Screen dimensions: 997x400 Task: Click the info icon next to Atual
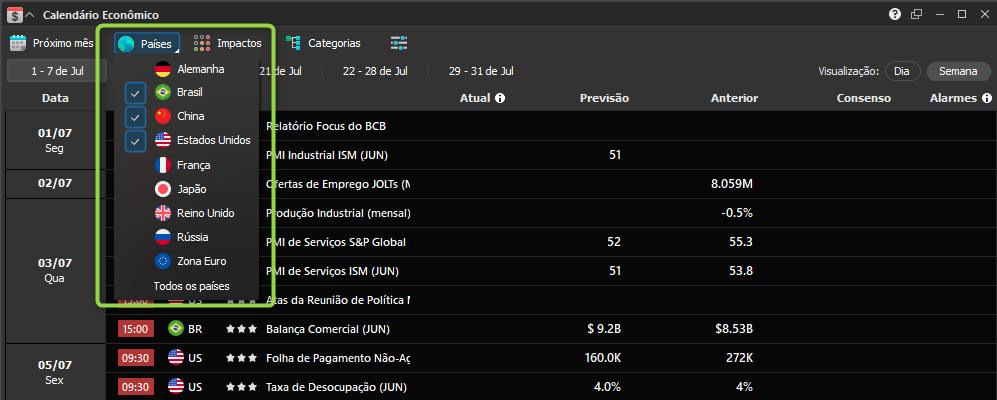(500, 99)
